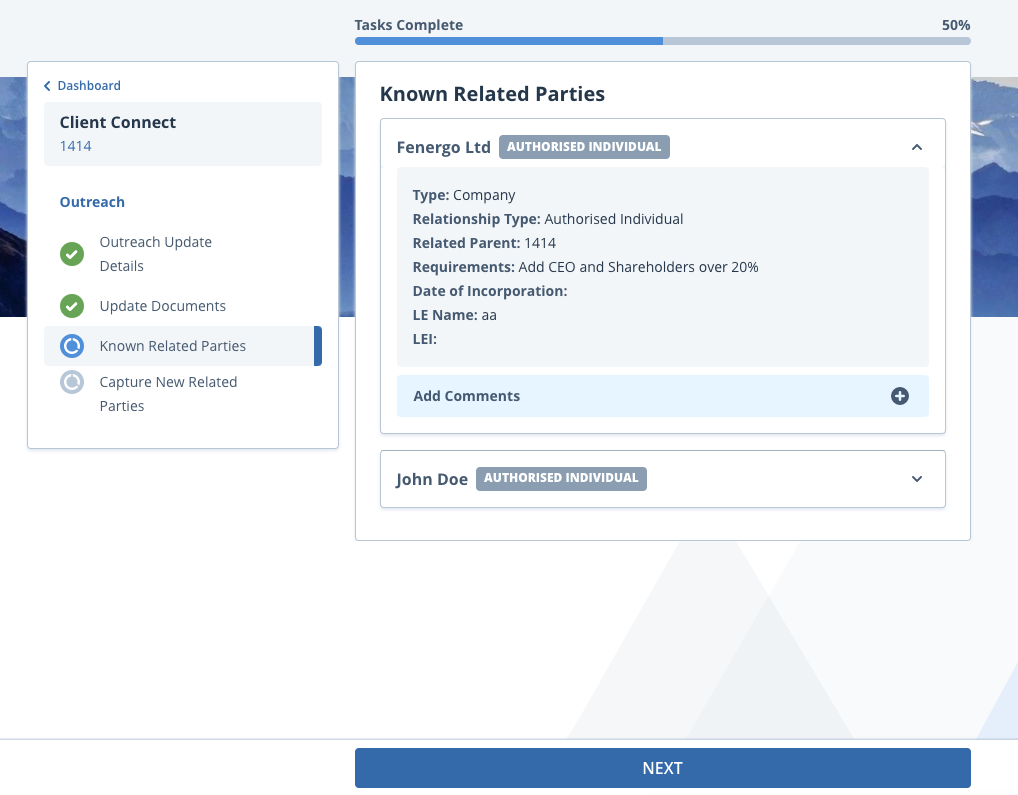Click the Authorised Individual badge beside John Doe
This screenshot has width=1018, height=795.
(561, 478)
